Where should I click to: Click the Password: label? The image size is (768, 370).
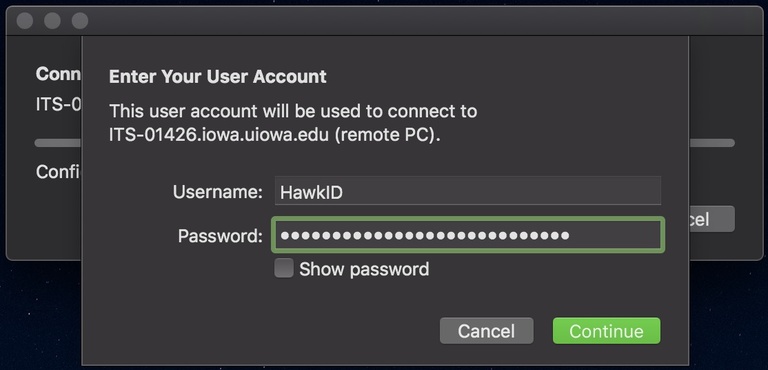point(220,236)
